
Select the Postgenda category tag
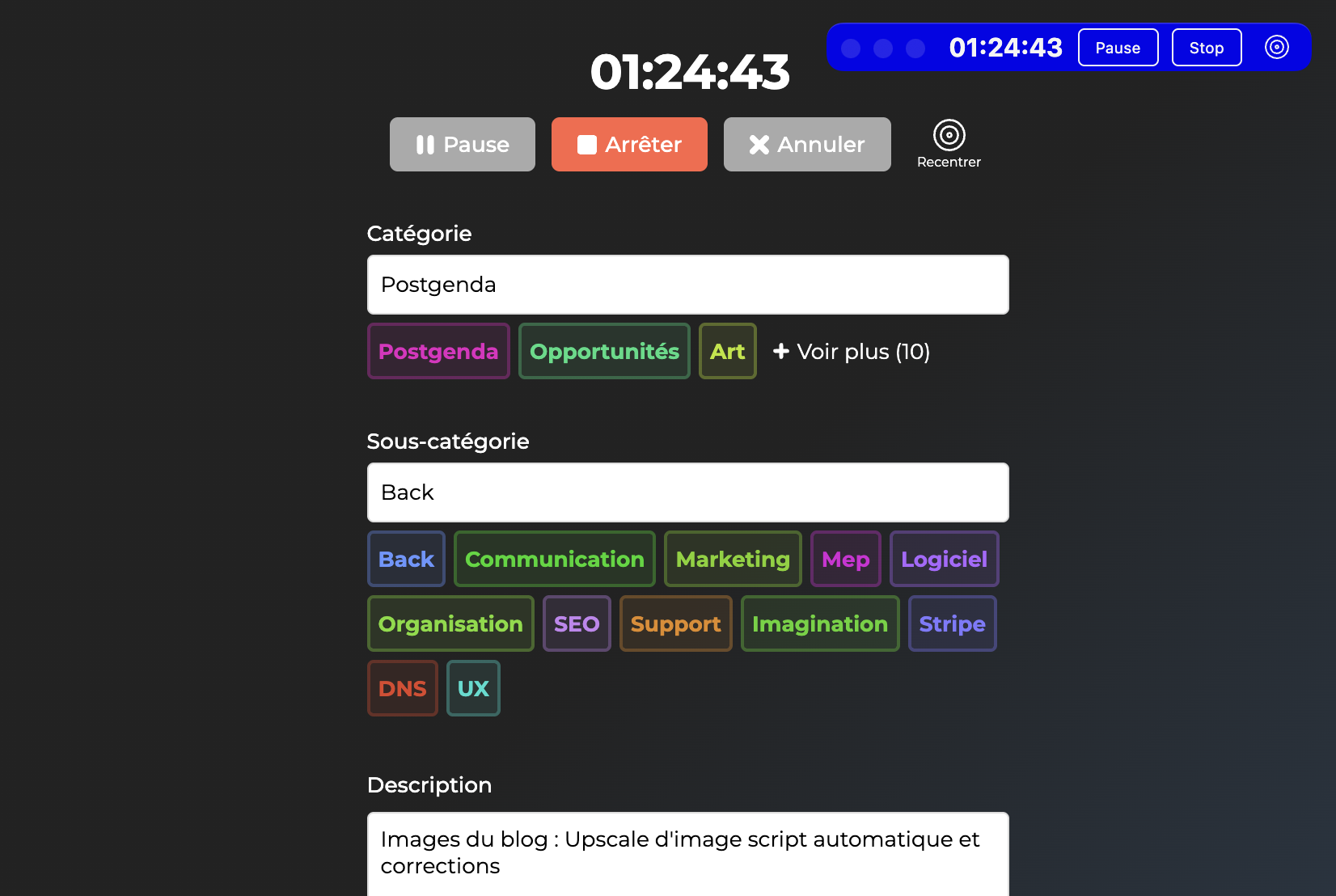[438, 351]
